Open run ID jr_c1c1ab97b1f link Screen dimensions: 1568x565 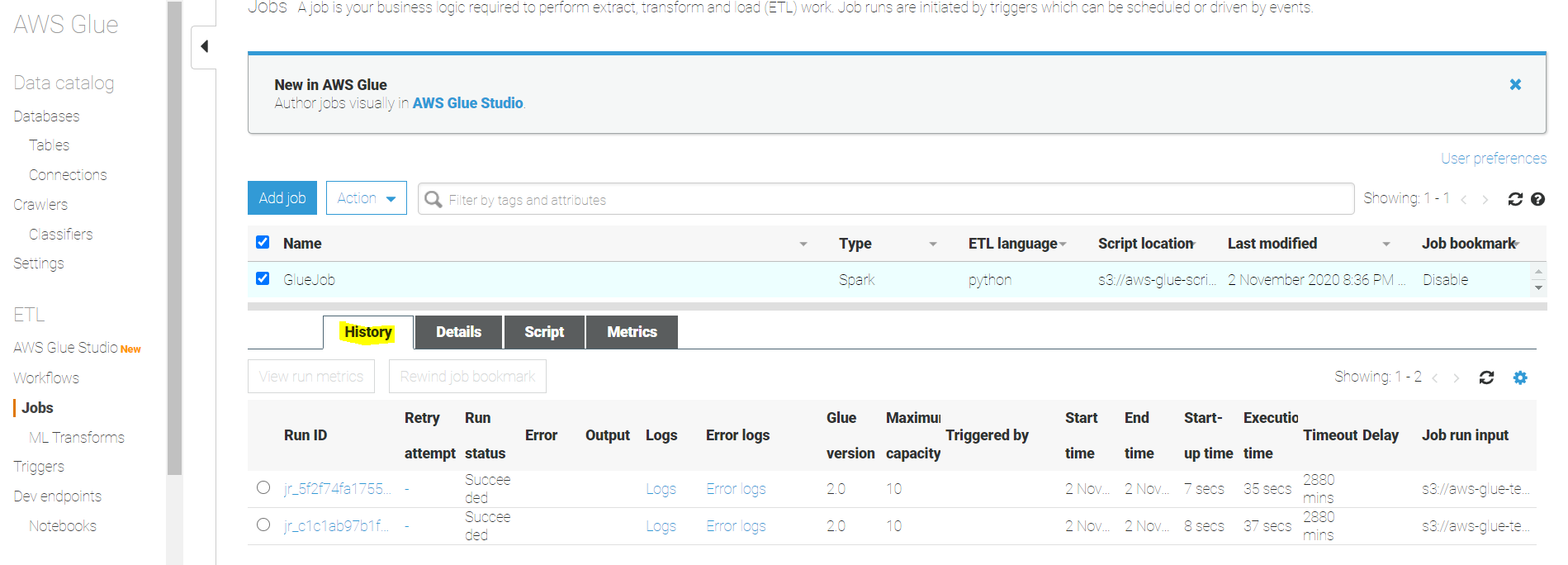tap(336, 526)
